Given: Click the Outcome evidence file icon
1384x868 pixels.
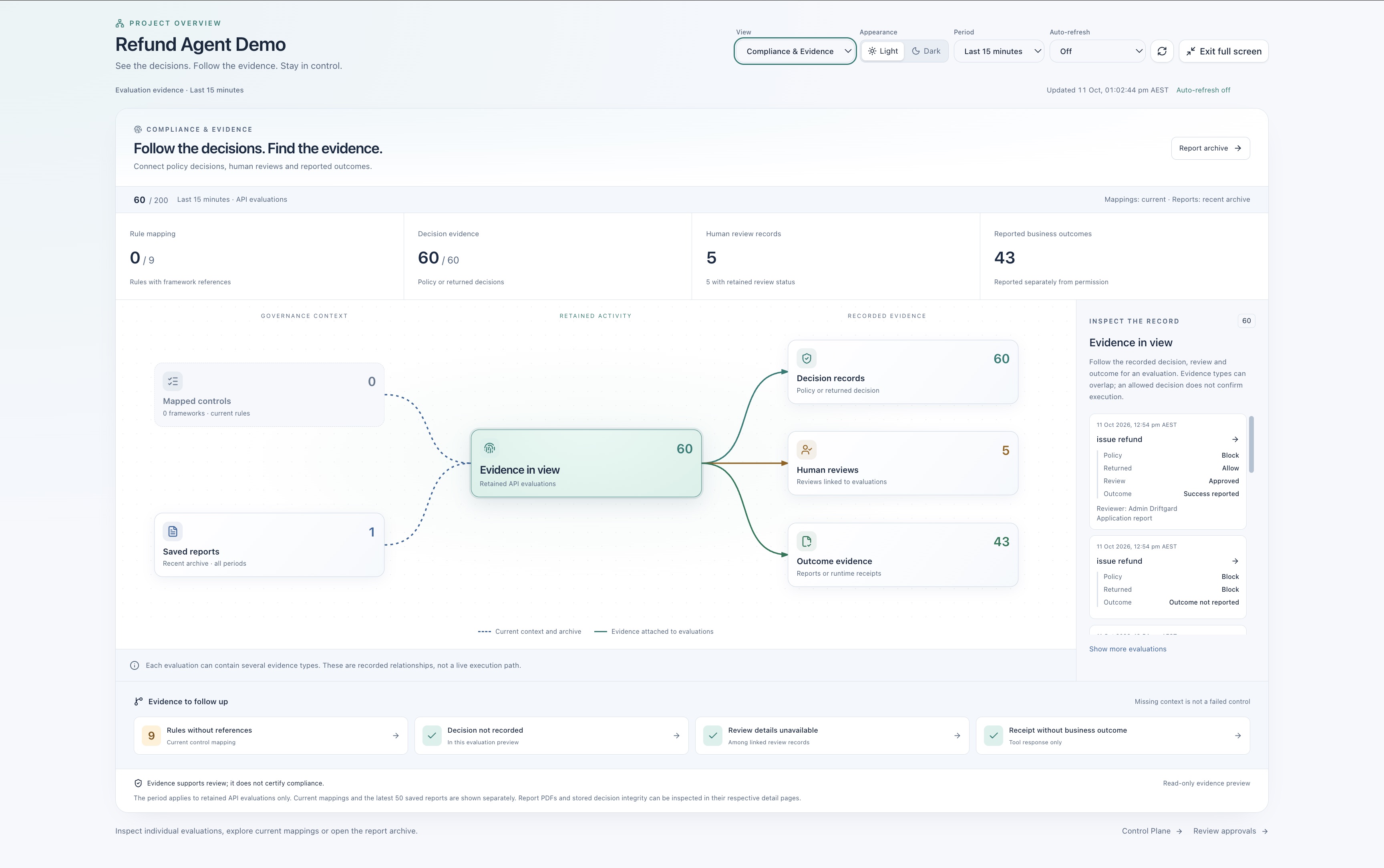Looking at the screenshot, I should 807,541.
